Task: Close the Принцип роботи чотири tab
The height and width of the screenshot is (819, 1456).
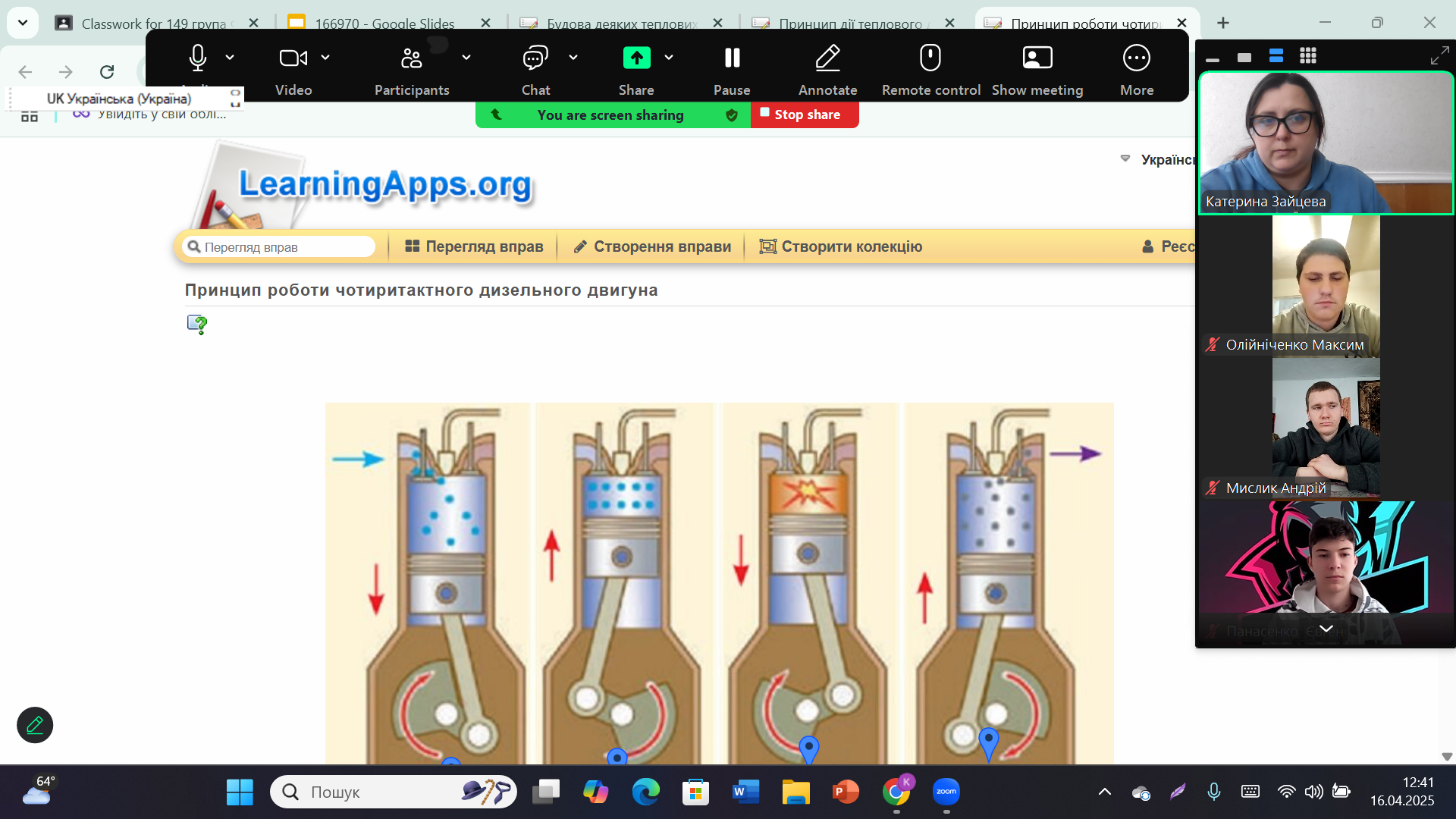Action: (1181, 24)
